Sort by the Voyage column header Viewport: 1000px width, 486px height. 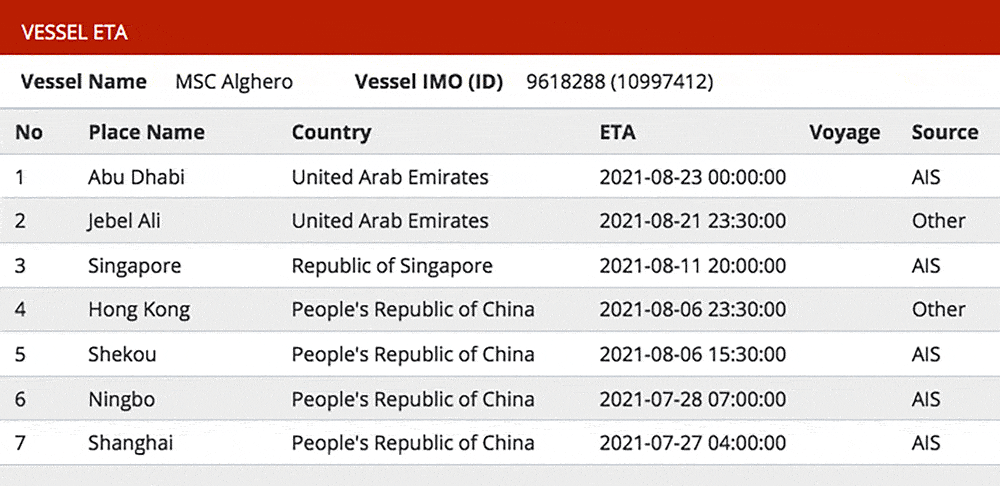pyautogui.click(x=845, y=132)
